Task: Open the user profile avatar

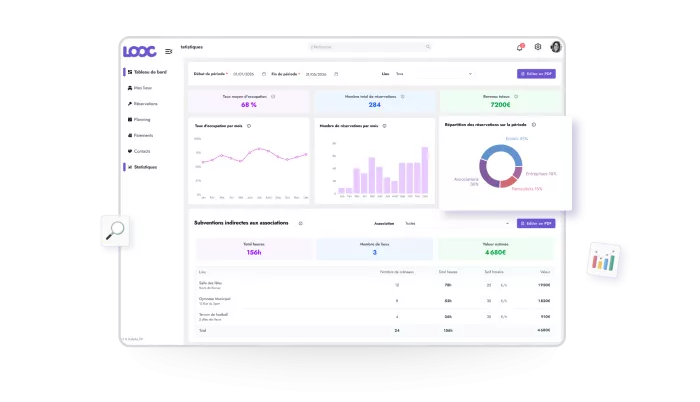Action: (556, 47)
